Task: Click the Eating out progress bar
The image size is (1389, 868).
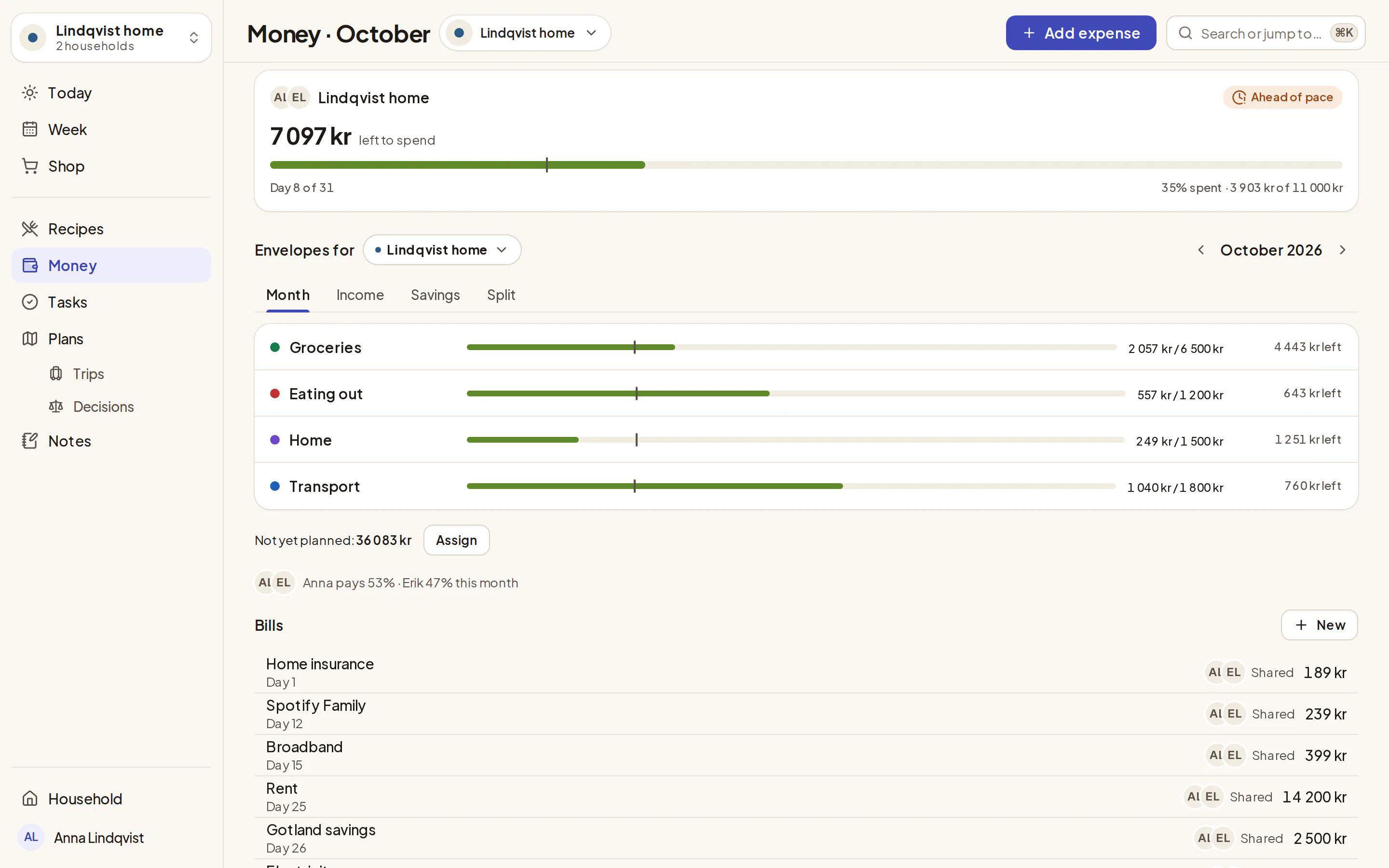Action: [x=796, y=394]
